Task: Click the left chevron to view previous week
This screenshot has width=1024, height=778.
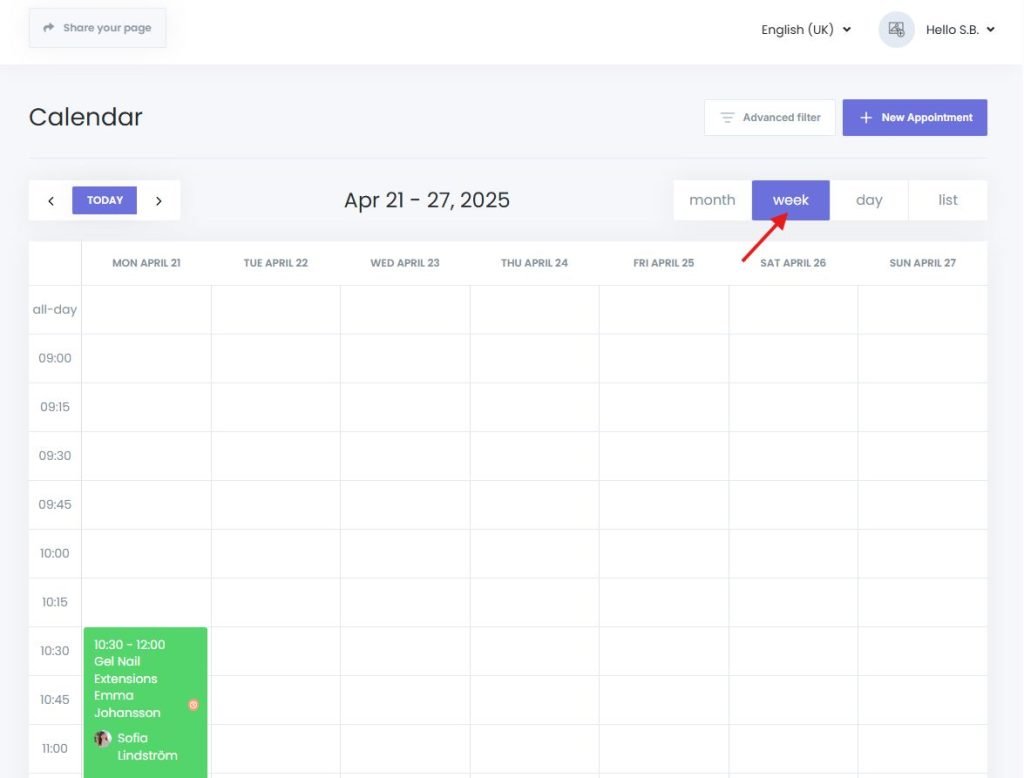Action: point(51,200)
